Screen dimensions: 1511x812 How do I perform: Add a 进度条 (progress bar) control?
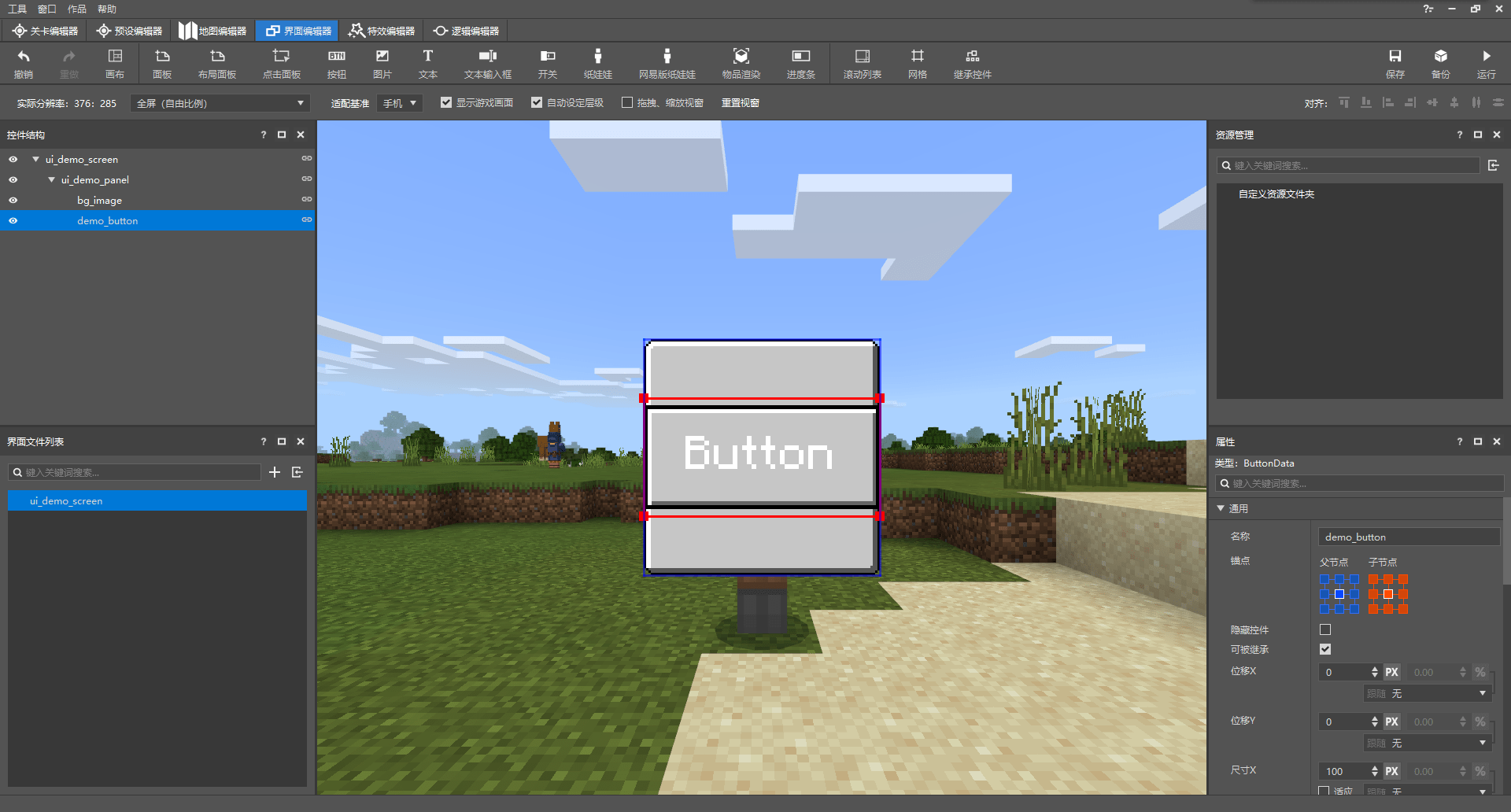click(x=801, y=63)
